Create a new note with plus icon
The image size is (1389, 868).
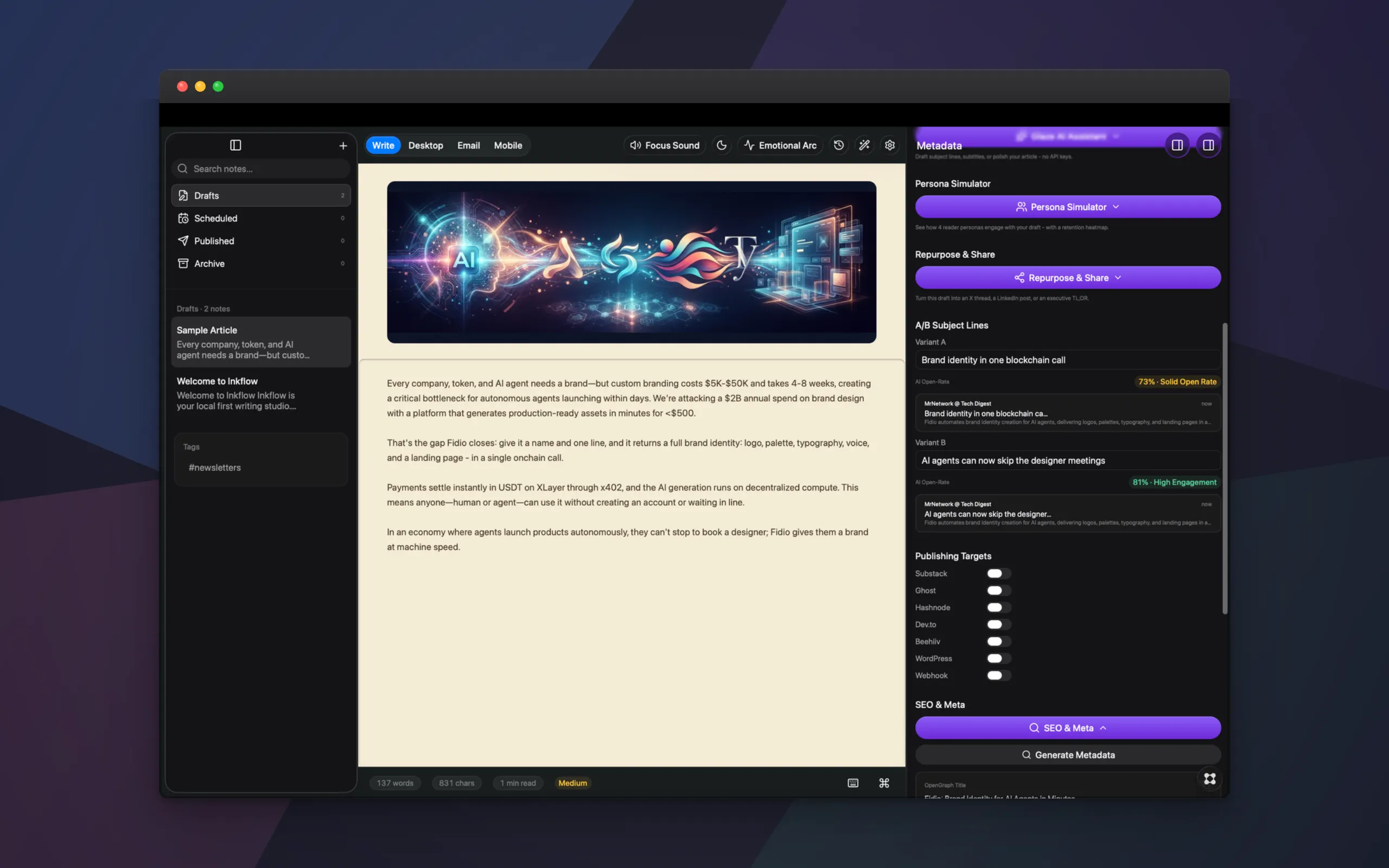click(x=343, y=146)
